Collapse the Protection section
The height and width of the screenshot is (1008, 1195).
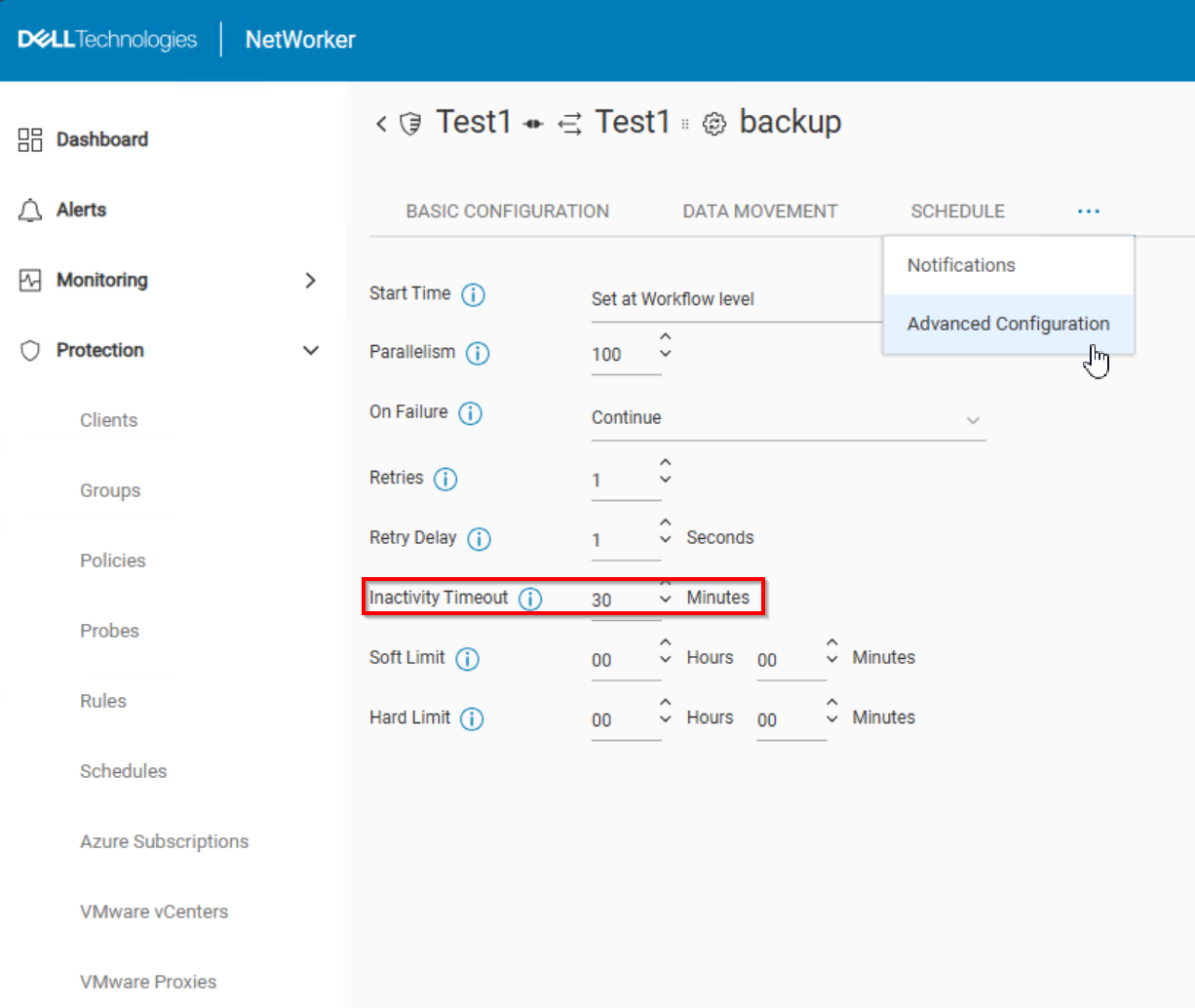click(310, 349)
